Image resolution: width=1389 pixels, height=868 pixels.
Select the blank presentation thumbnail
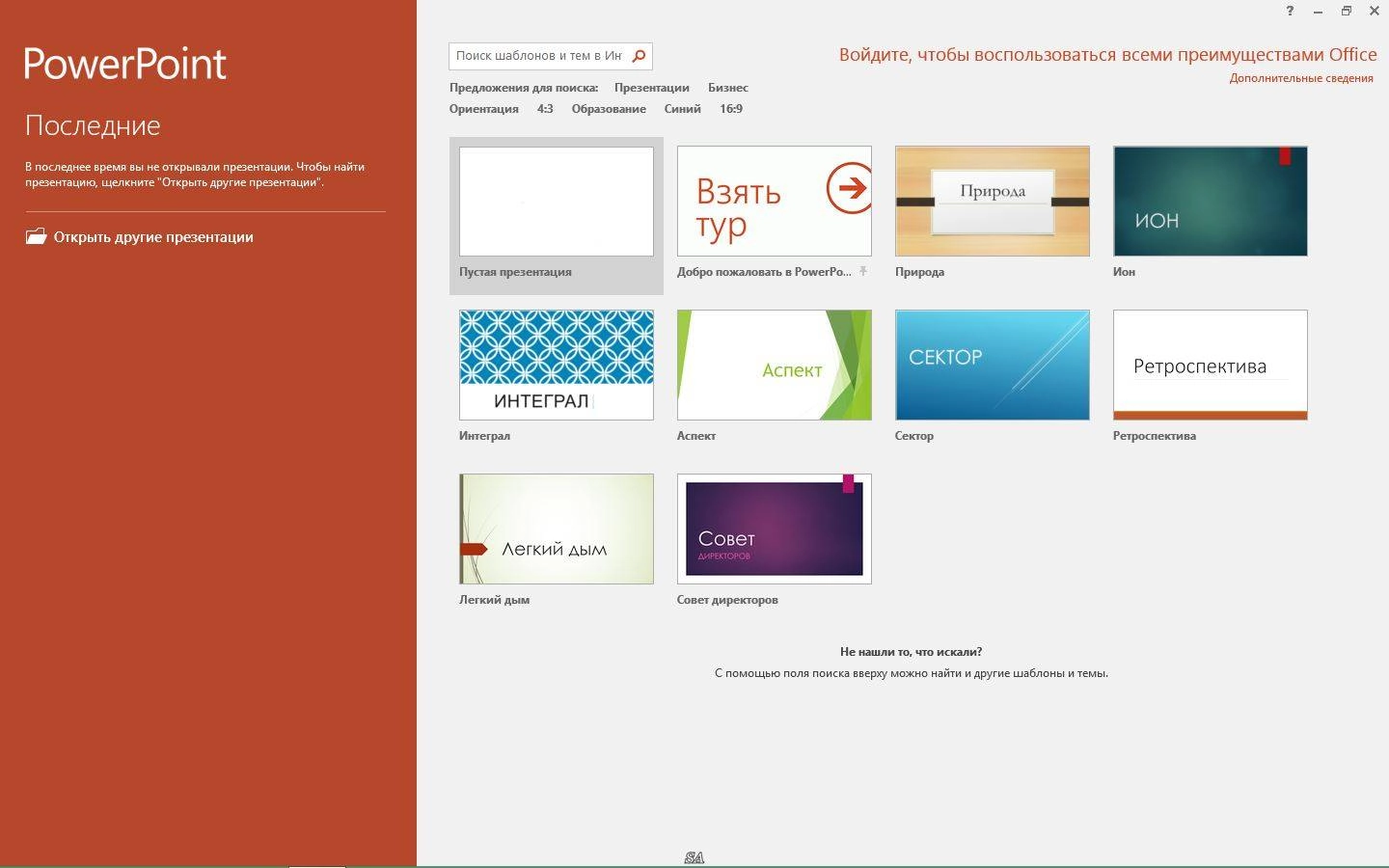557,202
